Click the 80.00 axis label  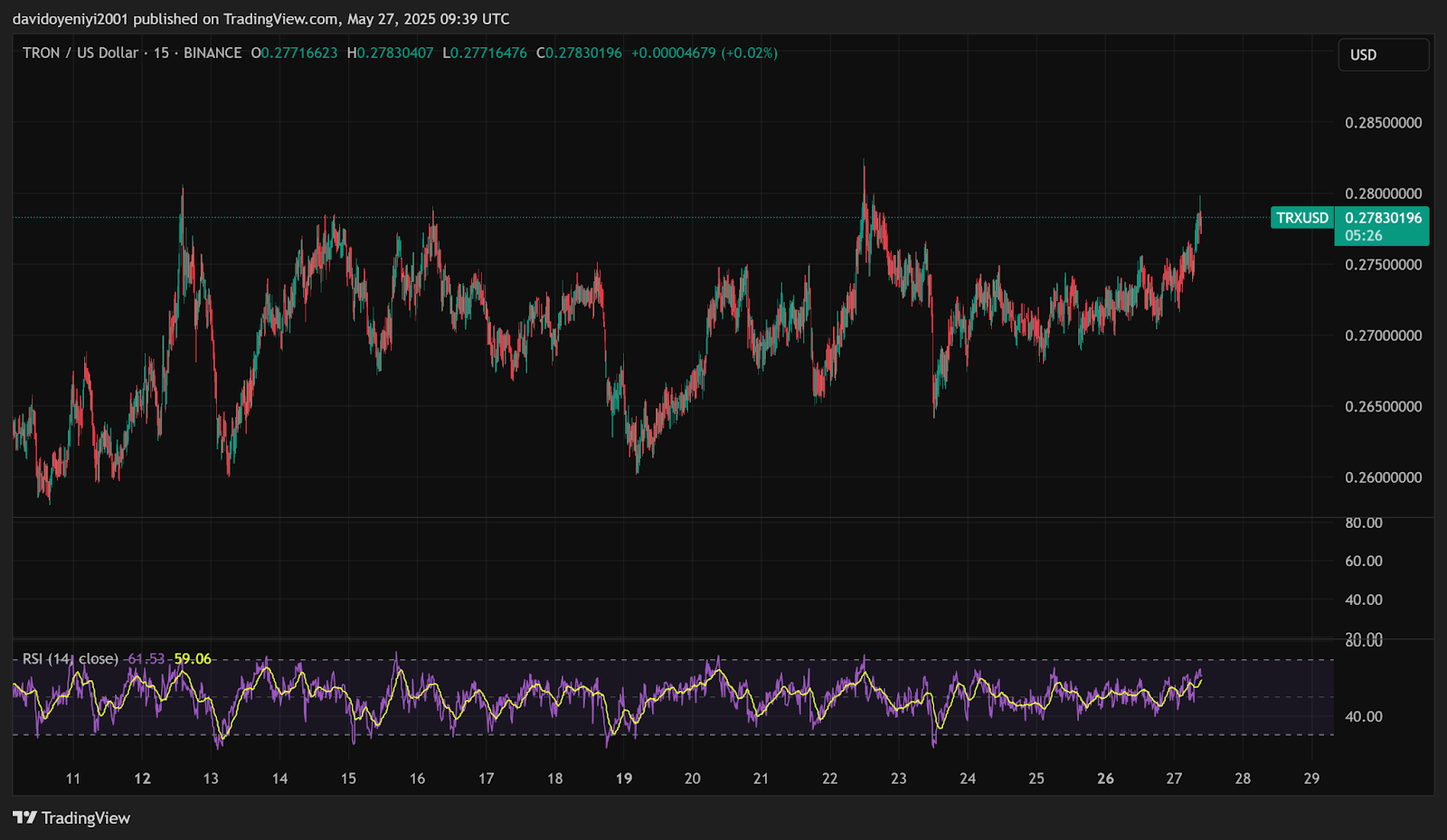[x=1364, y=523]
